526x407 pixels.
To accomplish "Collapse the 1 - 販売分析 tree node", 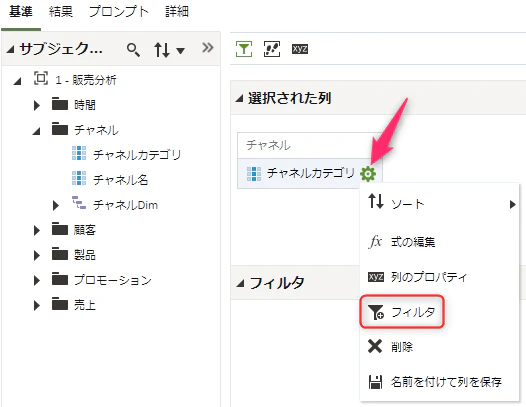I will coord(17,81).
